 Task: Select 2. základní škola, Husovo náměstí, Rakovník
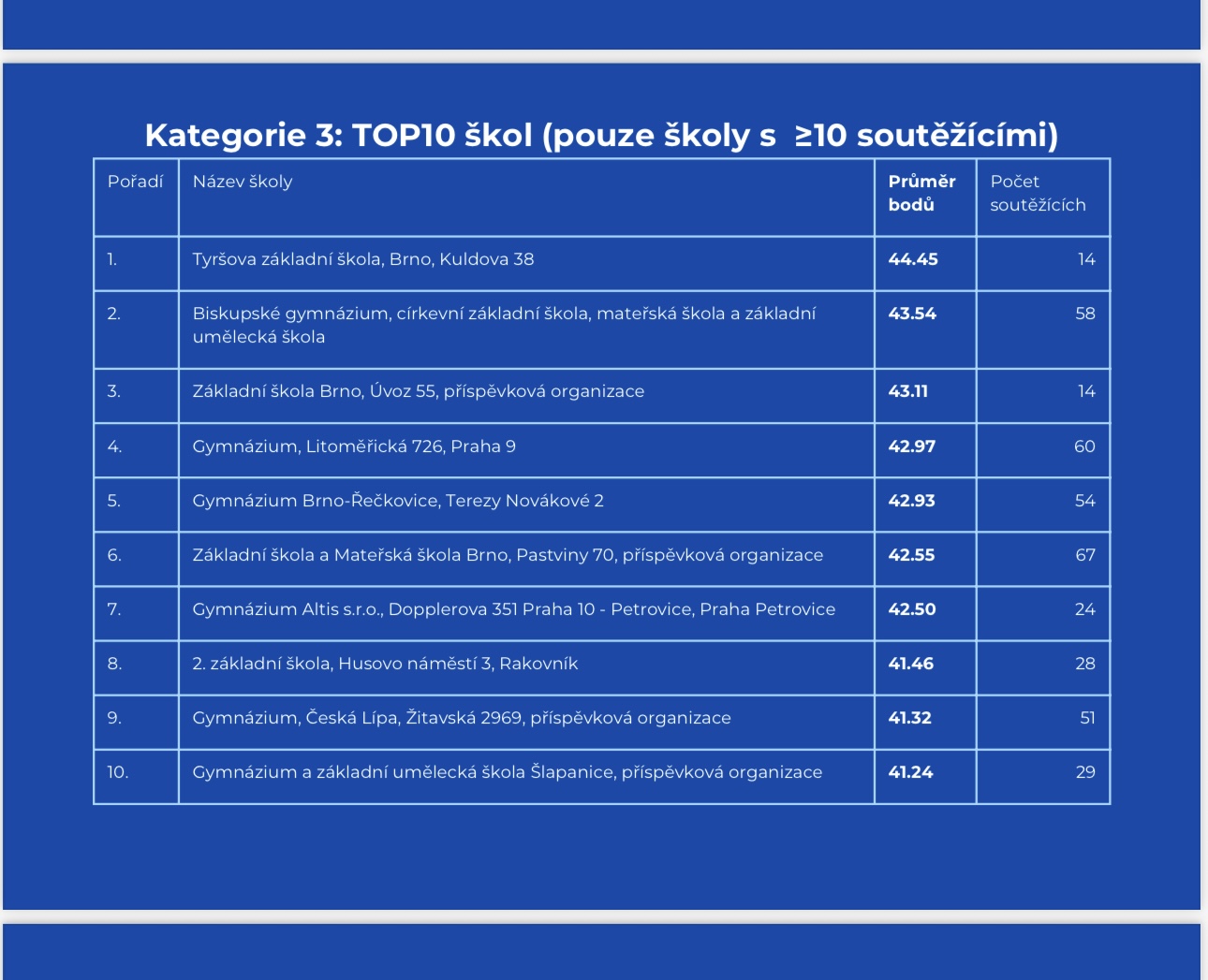385,664
